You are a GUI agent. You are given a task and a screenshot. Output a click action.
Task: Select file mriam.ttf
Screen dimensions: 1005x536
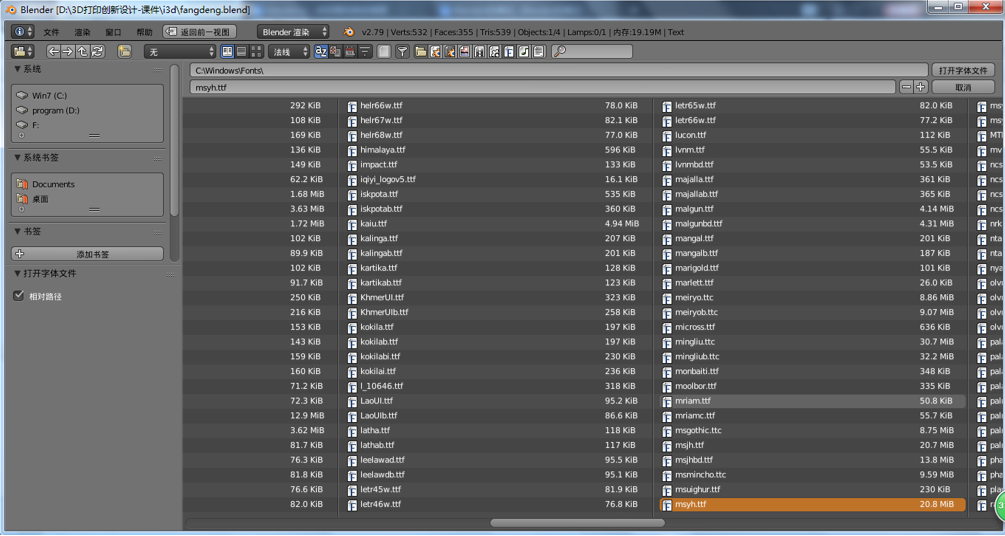tap(812, 401)
